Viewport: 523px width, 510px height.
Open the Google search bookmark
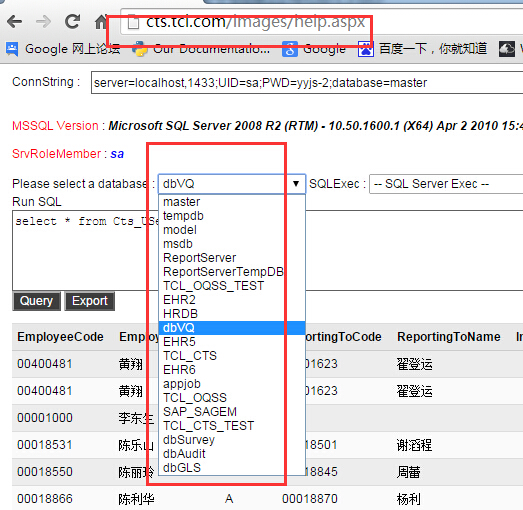pyautogui.click(x=314, y=49)
